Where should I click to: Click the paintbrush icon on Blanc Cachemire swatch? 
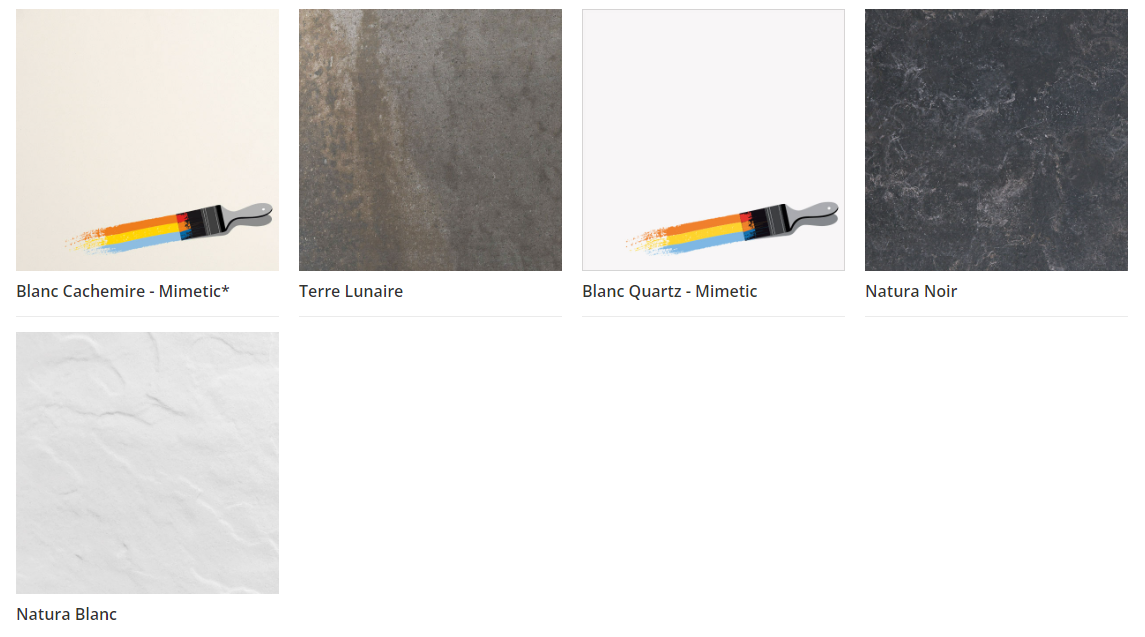point(169,228)
